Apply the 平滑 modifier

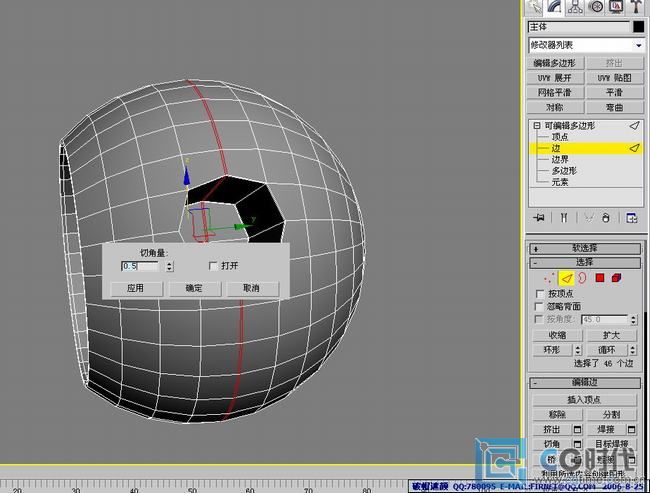point(614,92)
